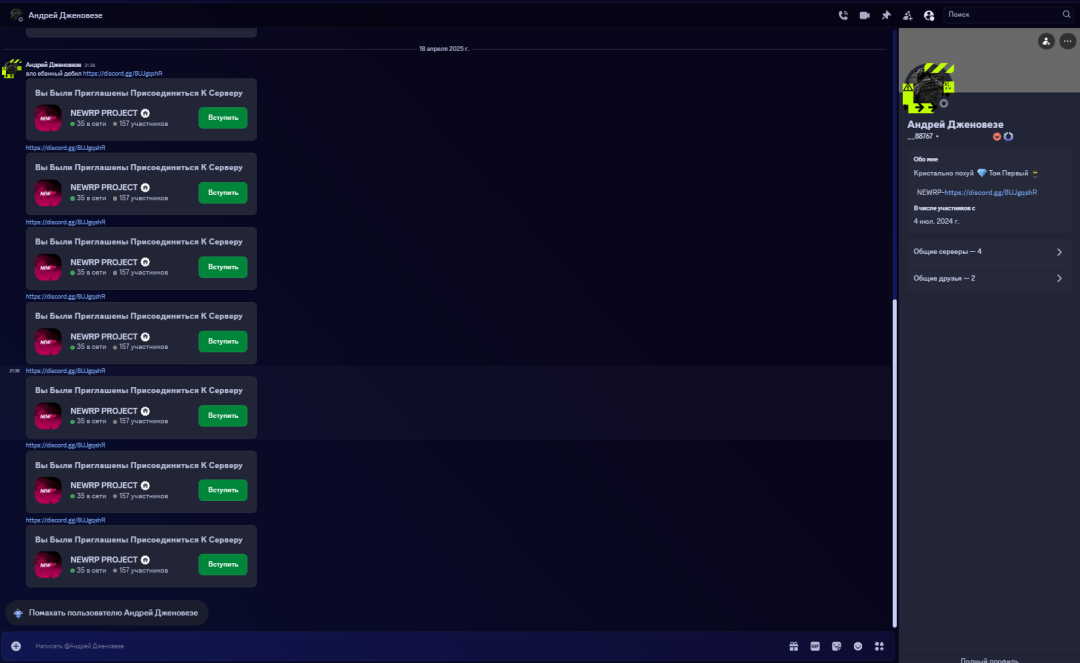Click the date 4 июл. 2024 г.
The height and width of the screenshot is (663, 1080).
click(936, 222)
